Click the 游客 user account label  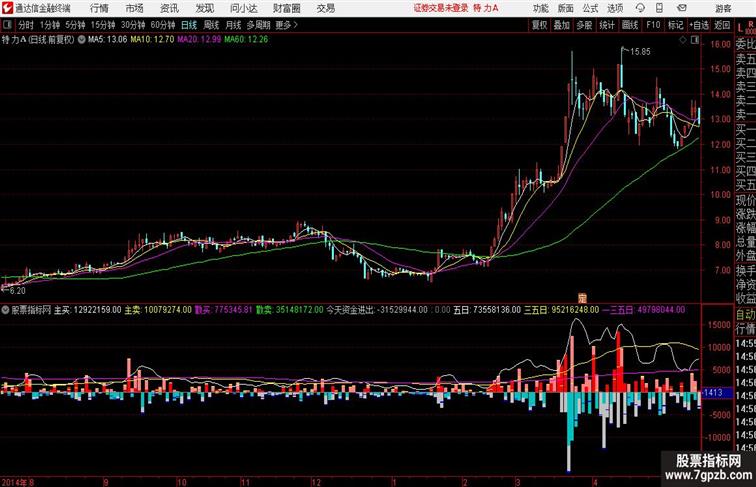point(723,8)
